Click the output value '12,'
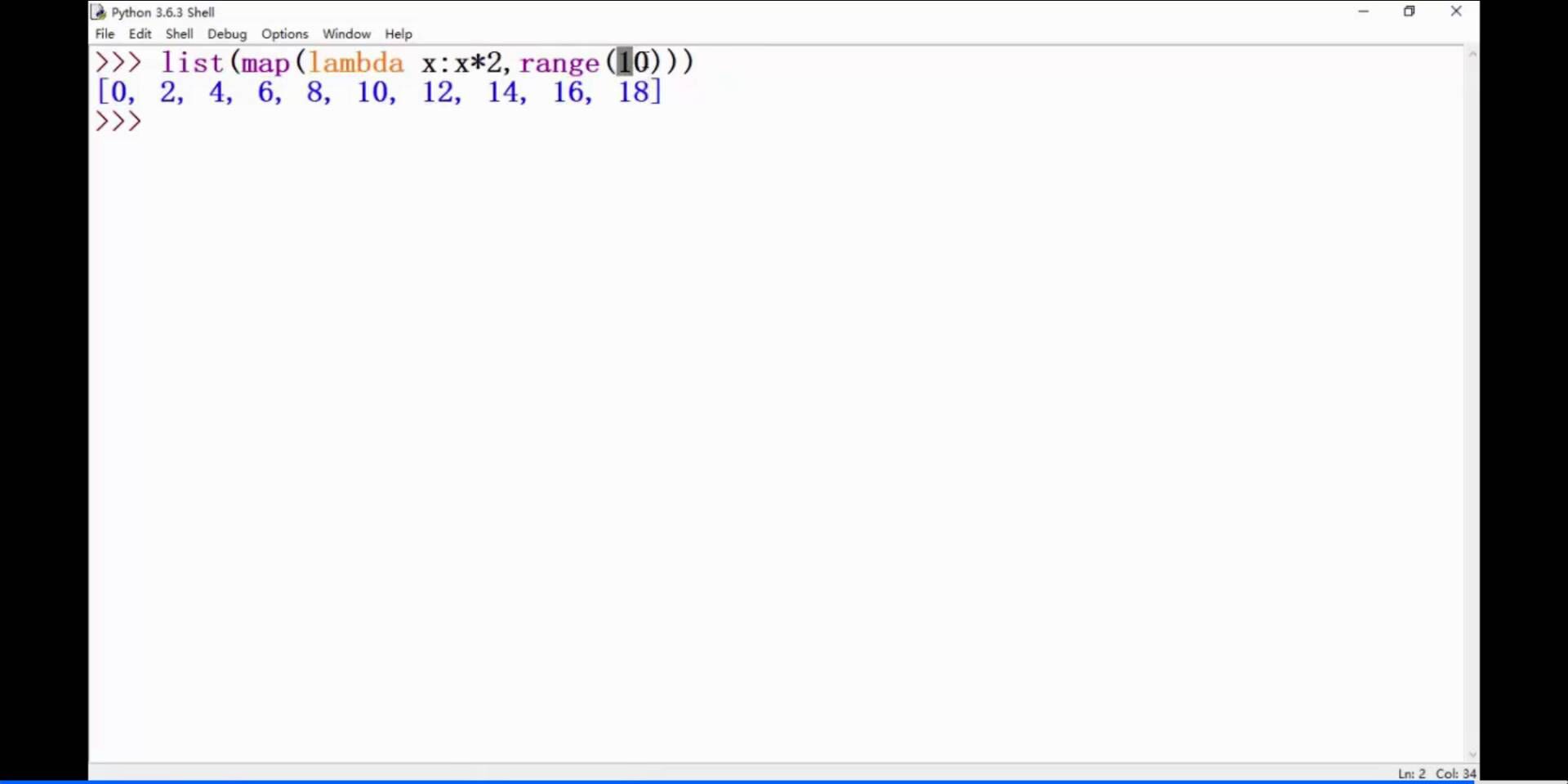Image resolution: width=1568 pixels, height=784 pixels. tap(442, 92)
